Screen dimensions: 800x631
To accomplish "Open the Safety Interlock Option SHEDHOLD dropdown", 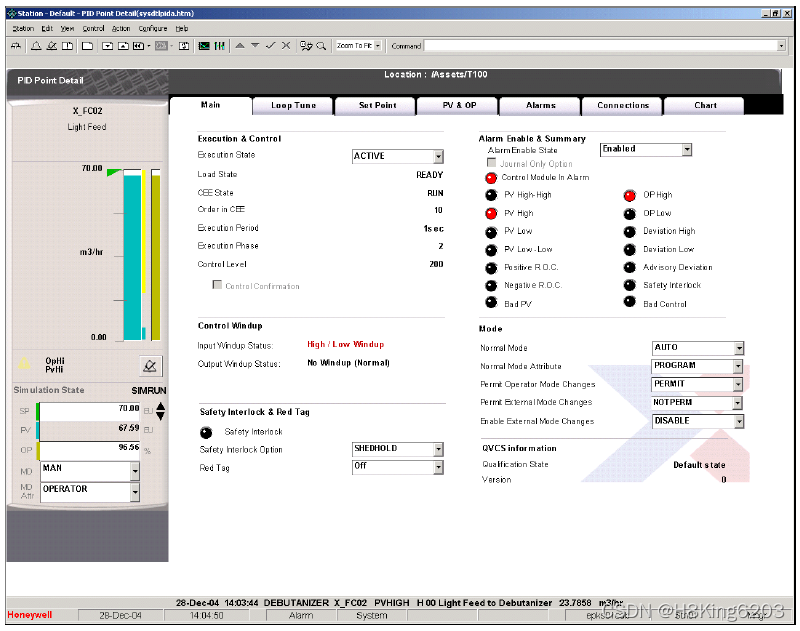I will [397, 449].
